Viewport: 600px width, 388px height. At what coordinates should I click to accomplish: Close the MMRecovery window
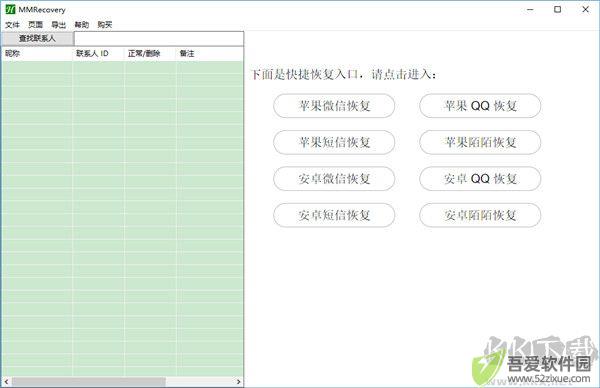[585, 10]
